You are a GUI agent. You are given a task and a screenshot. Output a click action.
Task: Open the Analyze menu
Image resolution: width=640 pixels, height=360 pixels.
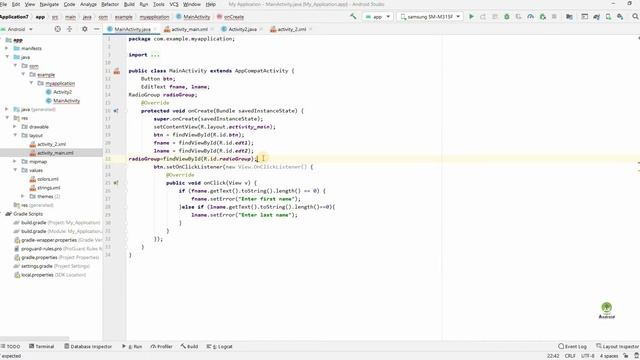pos(88,4)
